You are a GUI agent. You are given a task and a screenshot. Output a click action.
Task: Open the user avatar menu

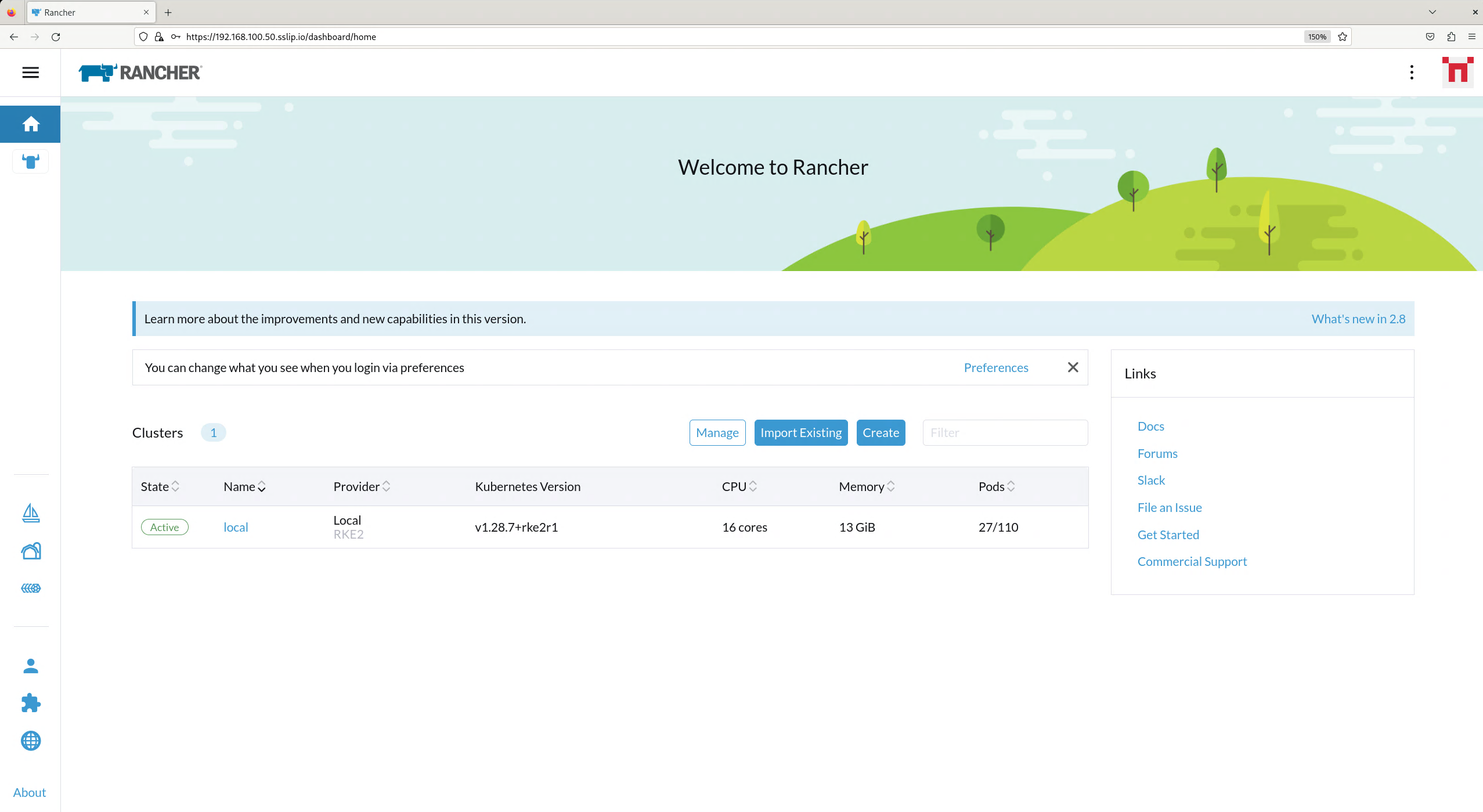tap(1457, 73)
